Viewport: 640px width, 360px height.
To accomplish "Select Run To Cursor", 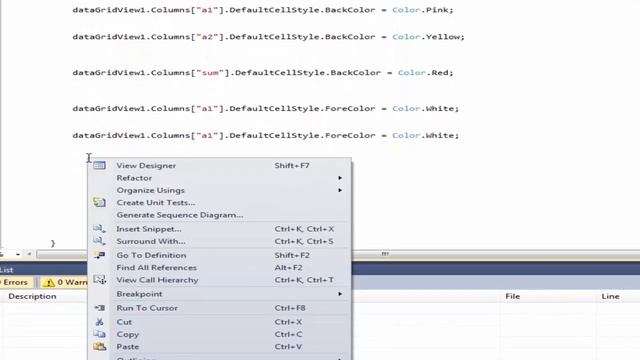I will point(219,308).
